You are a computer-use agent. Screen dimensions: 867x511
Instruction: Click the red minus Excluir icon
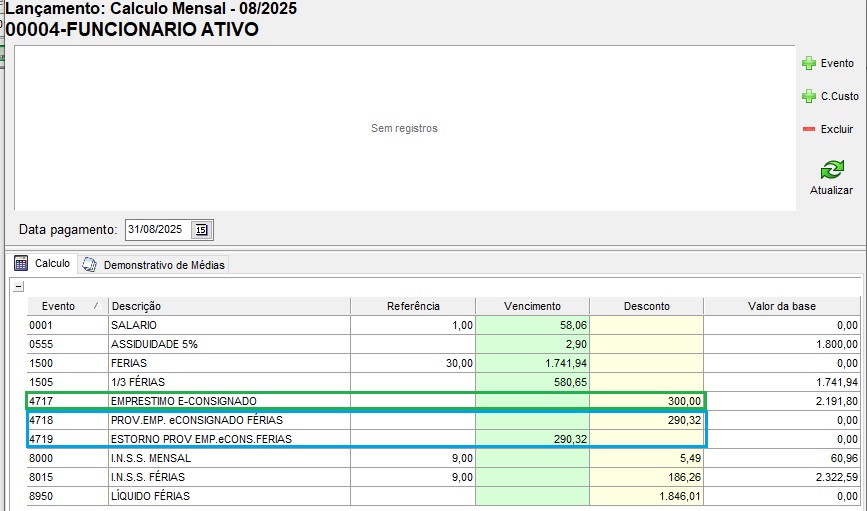click(809, 129)
